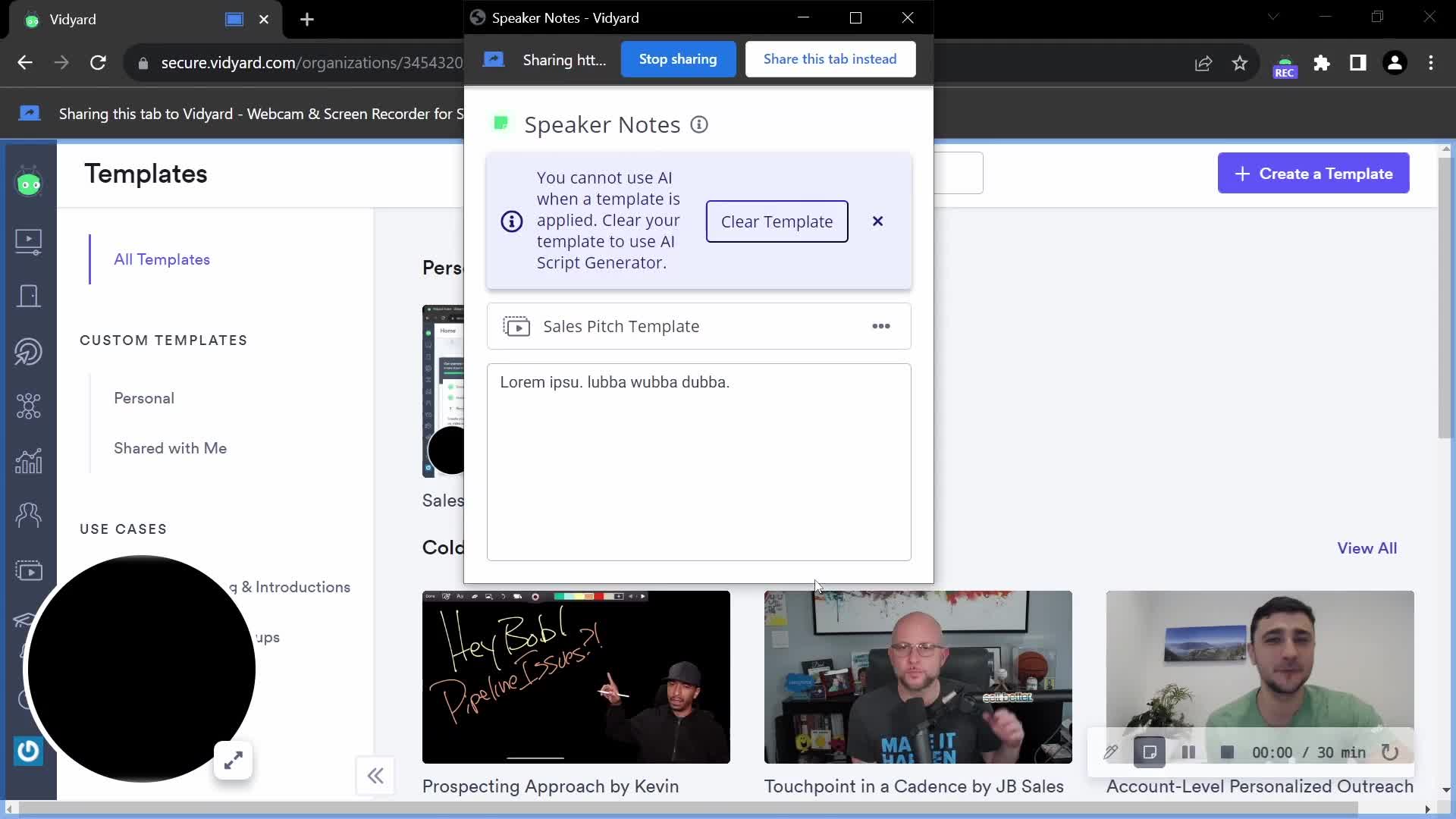
Task: Pause the recording
Action: tap(1188, 752)
